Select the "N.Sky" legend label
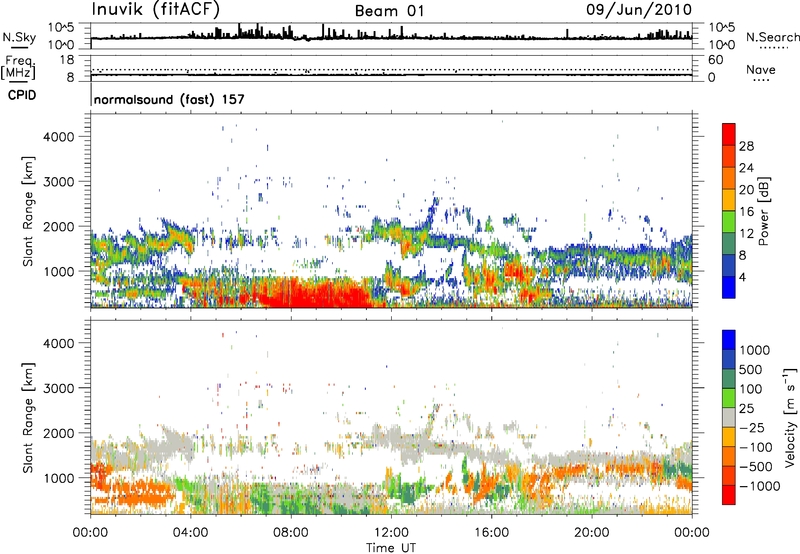800x554 pixels. tap(19, 37)
